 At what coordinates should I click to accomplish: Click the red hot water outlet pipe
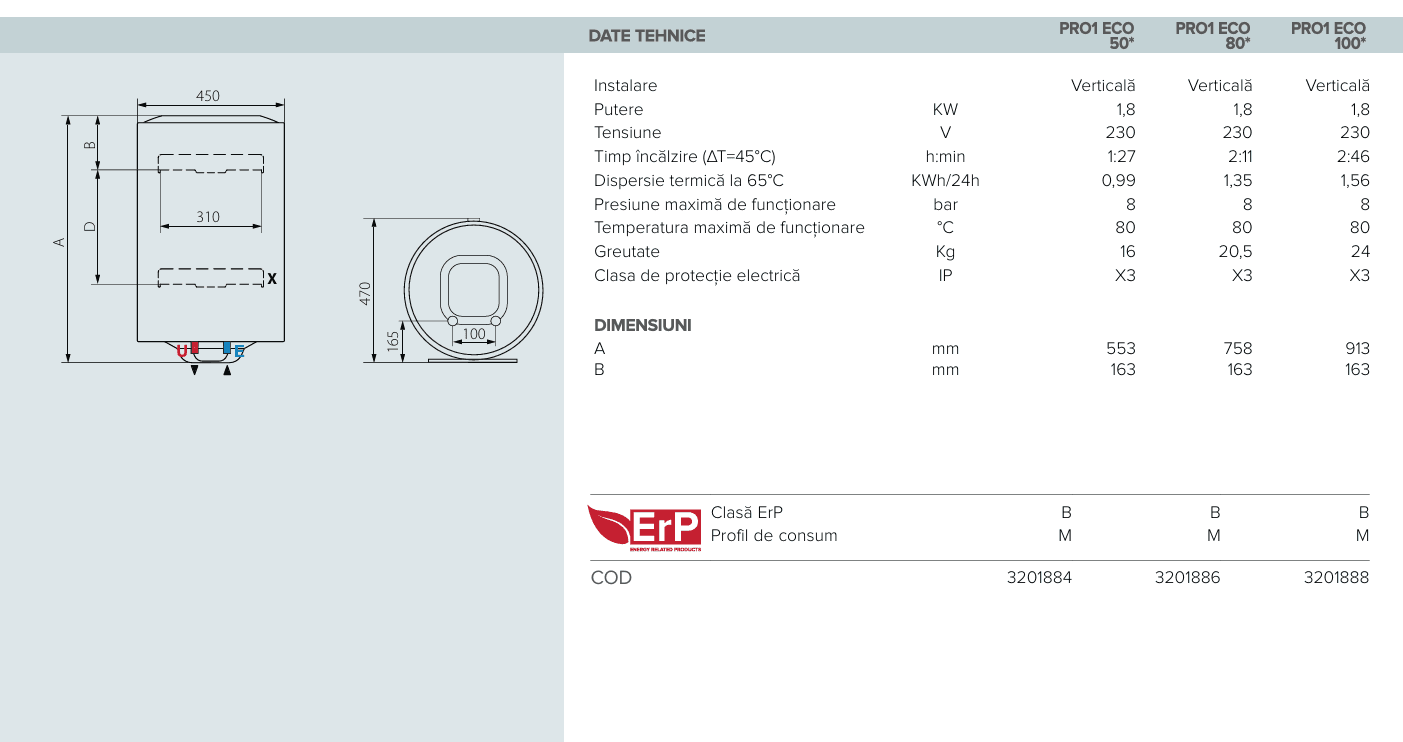[194, 349]
